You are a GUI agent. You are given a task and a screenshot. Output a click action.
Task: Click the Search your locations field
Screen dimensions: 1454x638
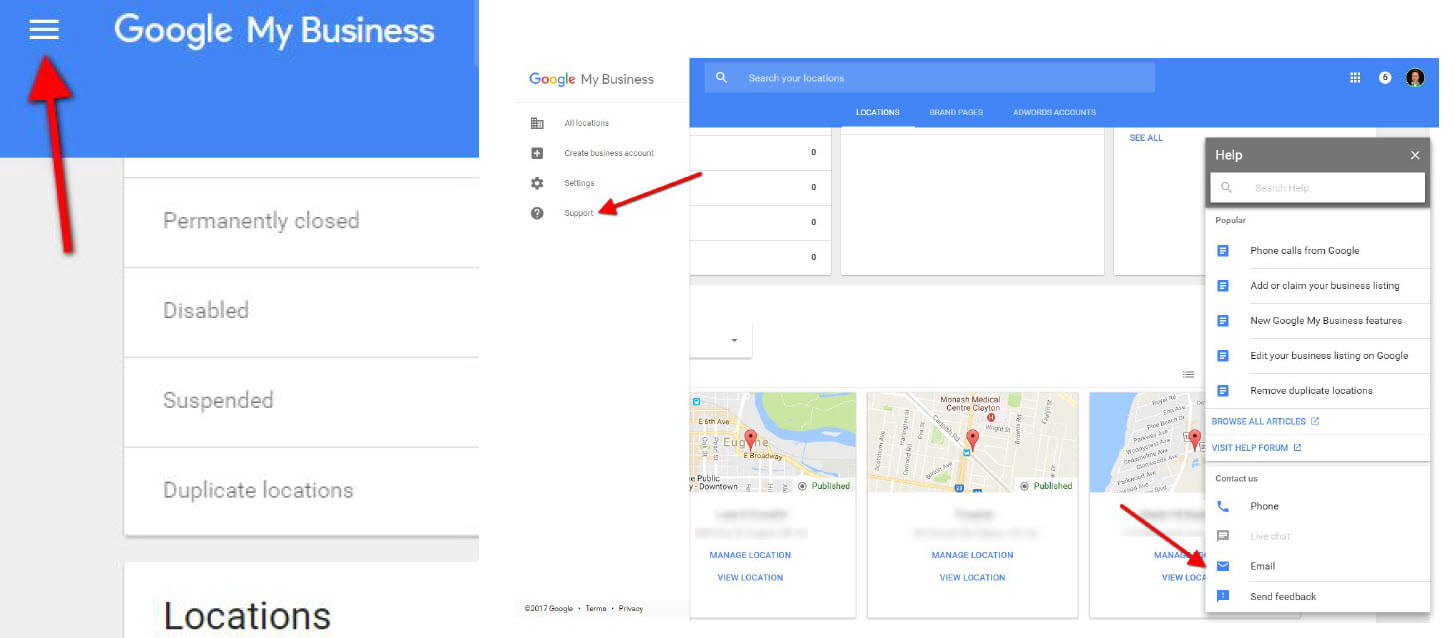[x=940, y=78]
